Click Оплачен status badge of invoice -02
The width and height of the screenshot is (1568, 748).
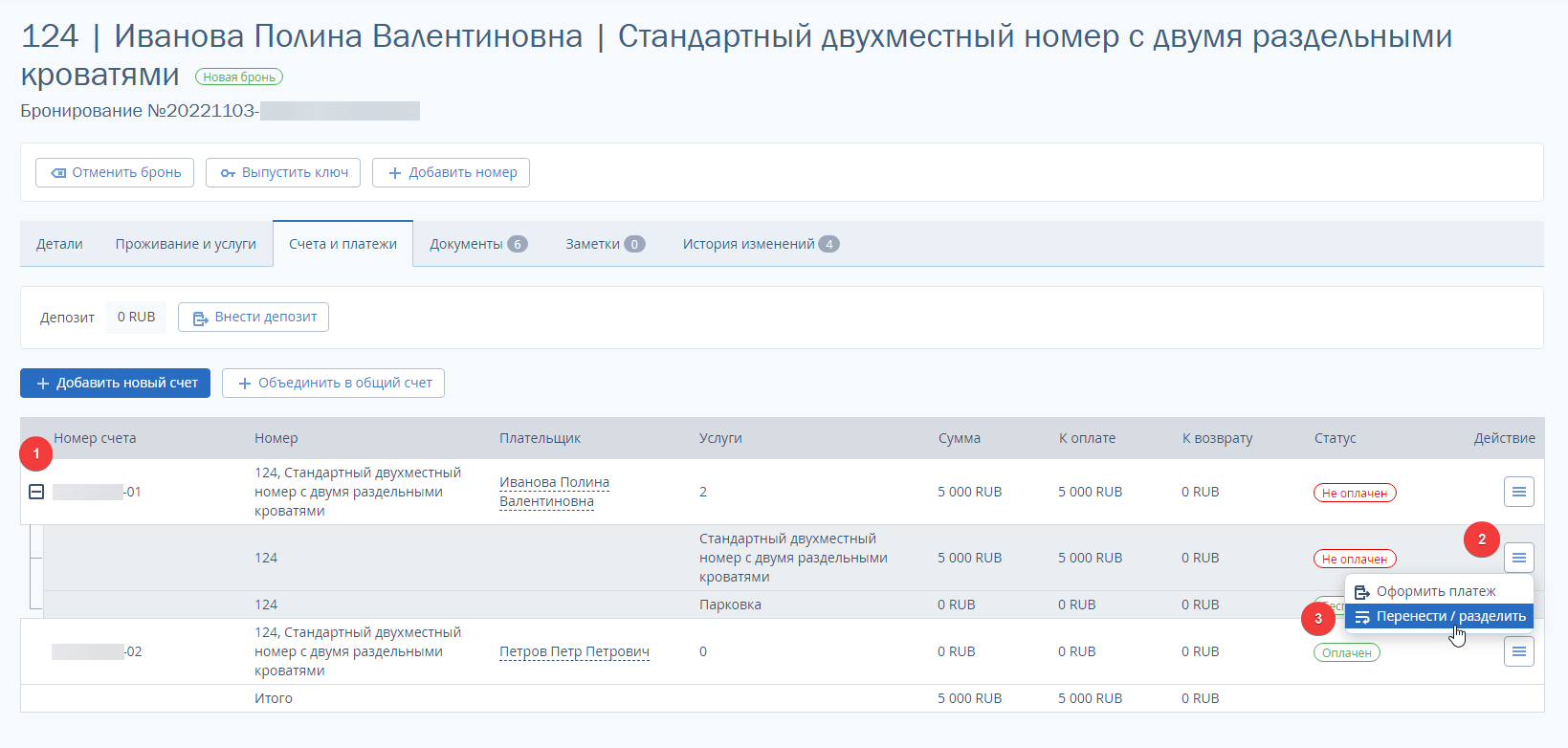[1347, 652]
